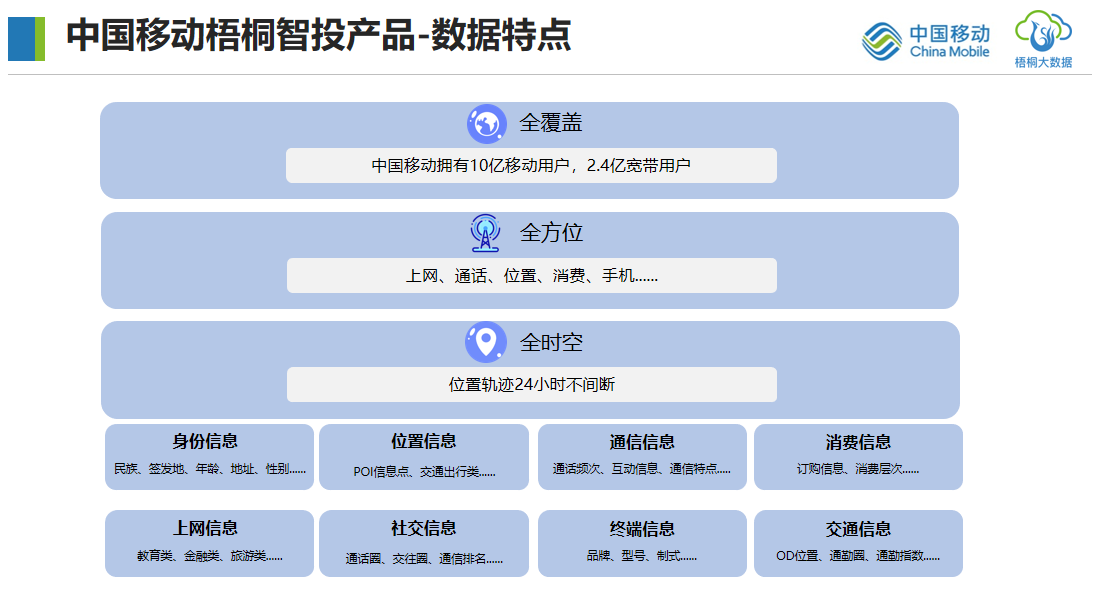The image size is (1097, 592).
Task: Click the 梧桐大数据 cloud logo
Action: click(1043, 38)
